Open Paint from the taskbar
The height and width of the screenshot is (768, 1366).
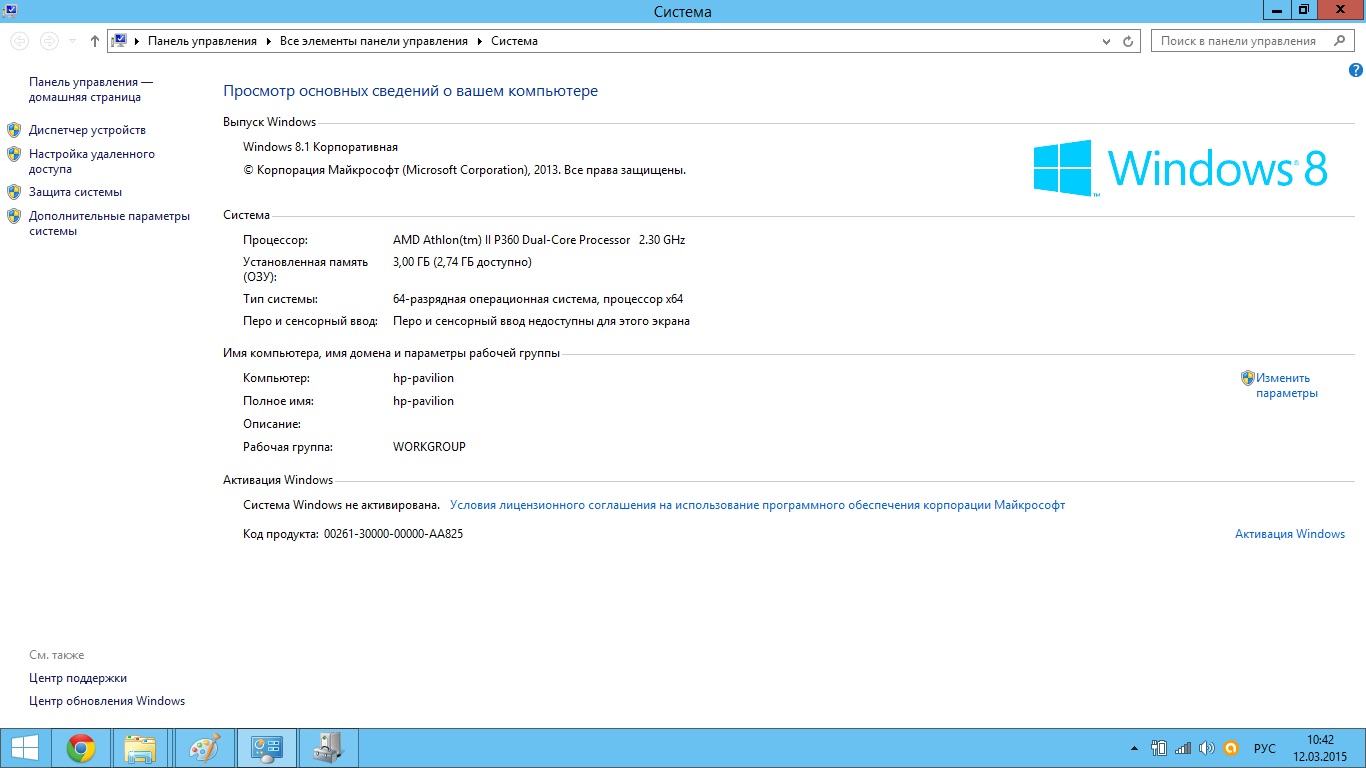pyautogui.click(x=203, y=748)
